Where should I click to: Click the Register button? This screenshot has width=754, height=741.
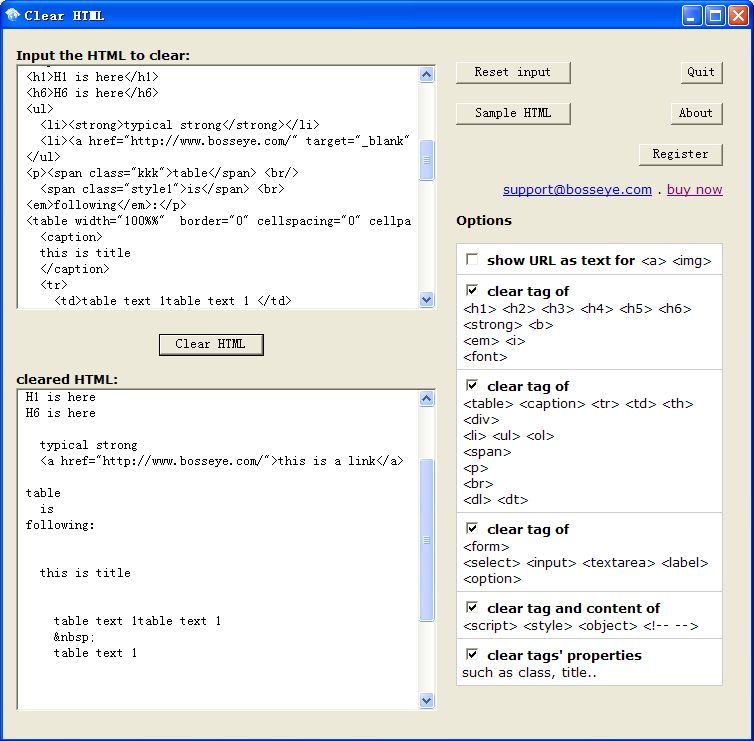(x=680, y=154)
